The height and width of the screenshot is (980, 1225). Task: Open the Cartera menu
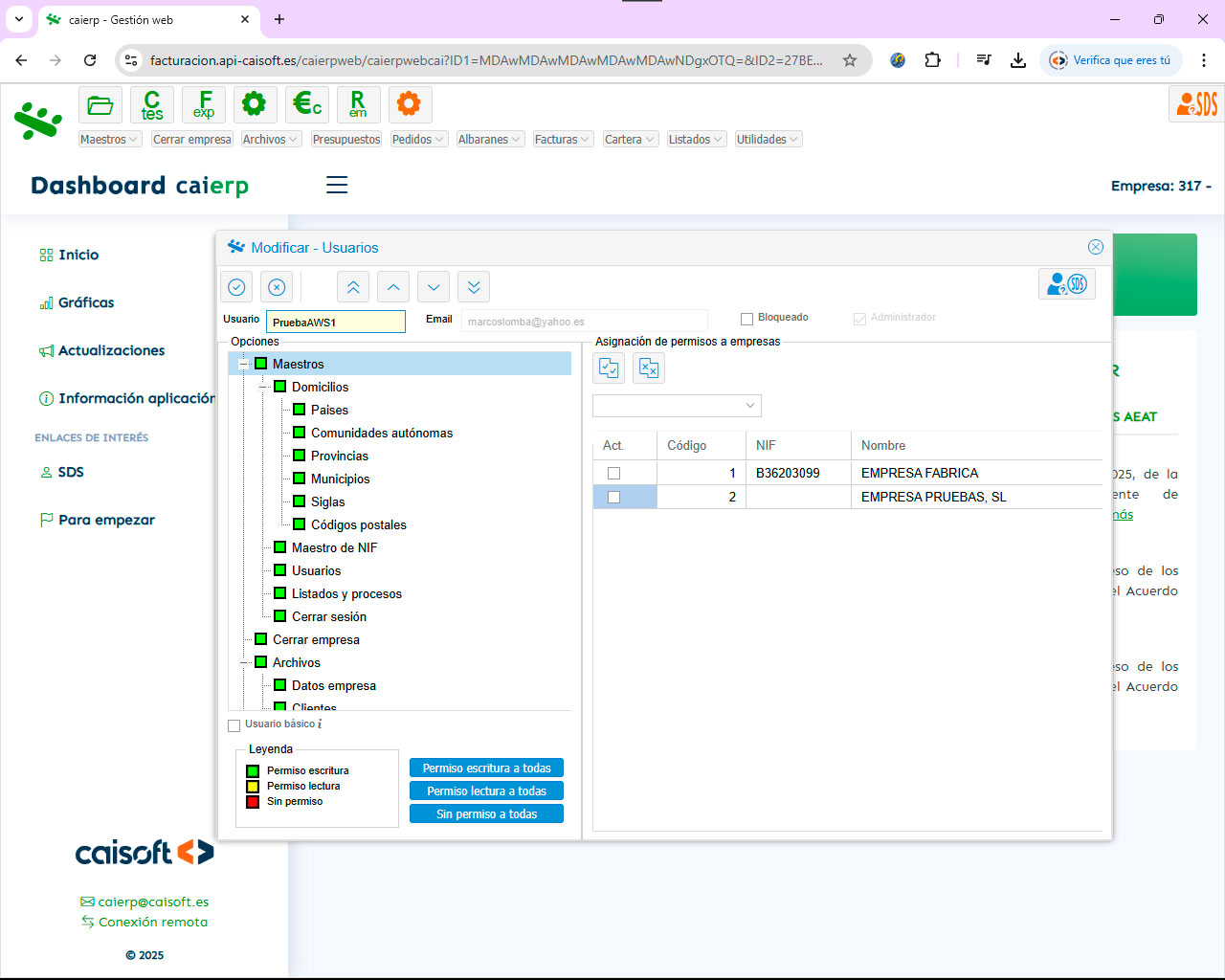pyautogui.click(x=630, y=140)
